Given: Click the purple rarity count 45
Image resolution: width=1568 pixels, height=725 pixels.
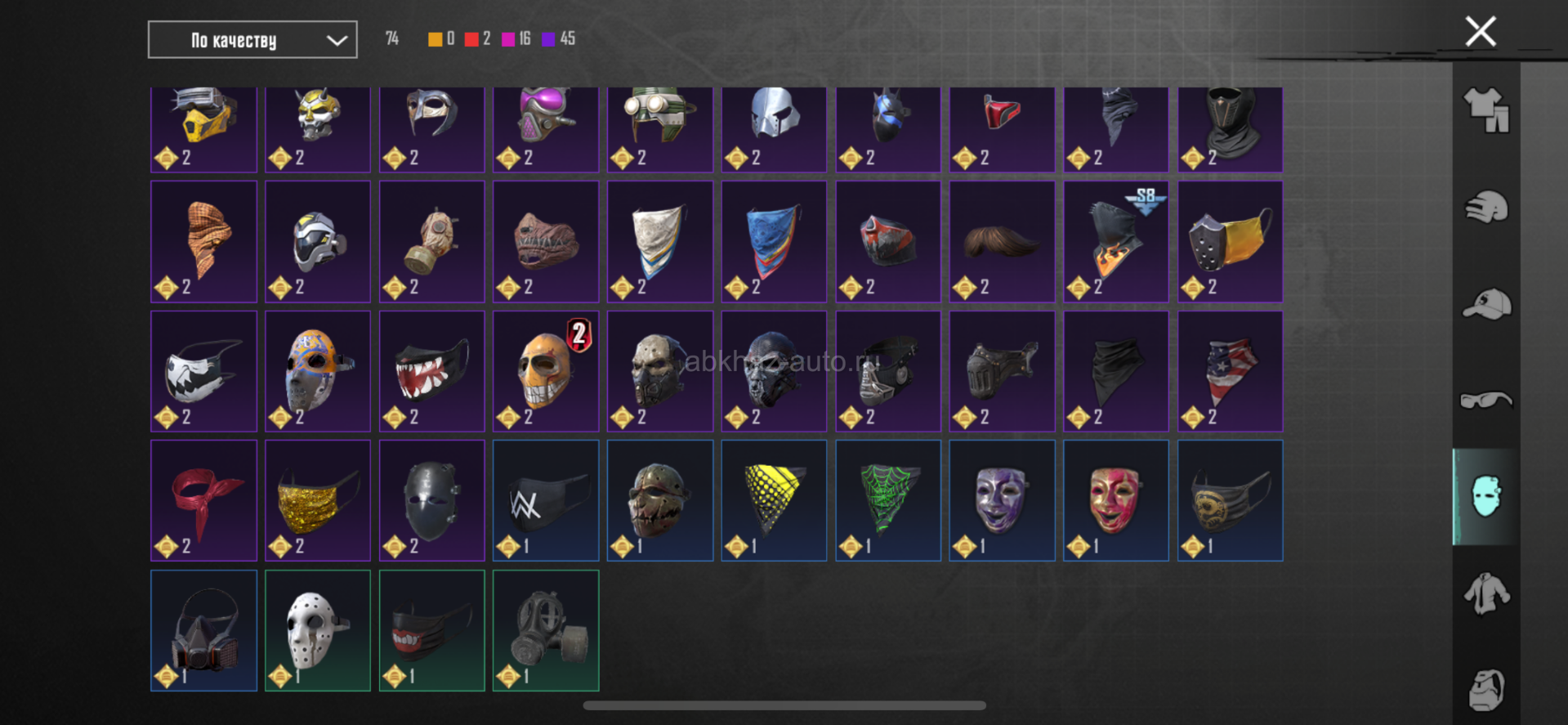Looking at the screenshot, I should click(567, 38).
